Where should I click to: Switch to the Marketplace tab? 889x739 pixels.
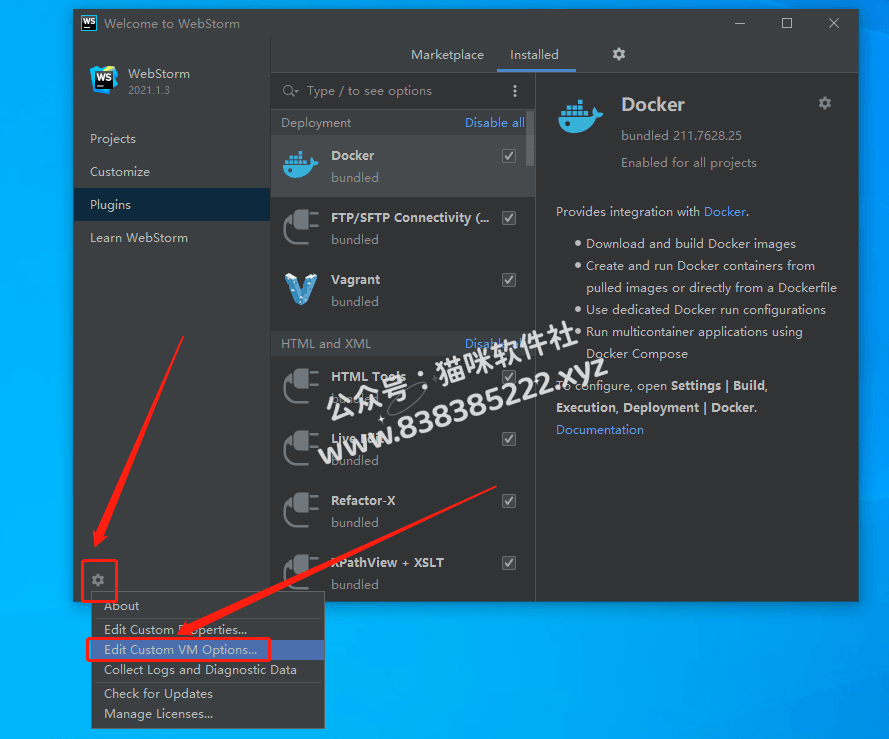(x=447, y=55)
